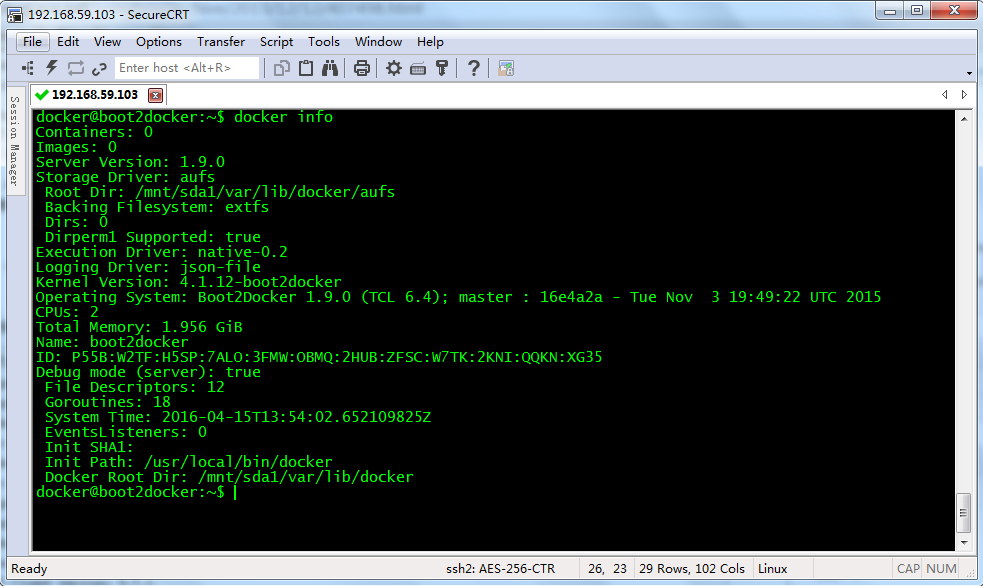
Task: Open the Window menu
Action: [378, 41]
